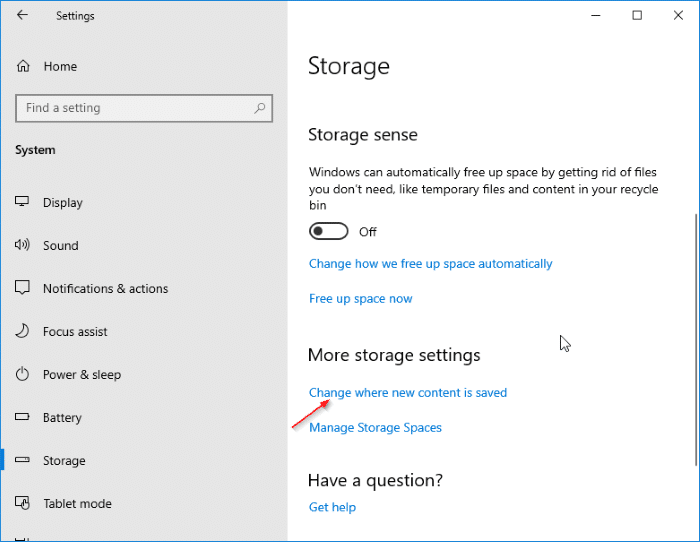The height and width of the screenshot is (542, 700).
Task: Click Change how we free up space automatically
Action: (431, 264)
